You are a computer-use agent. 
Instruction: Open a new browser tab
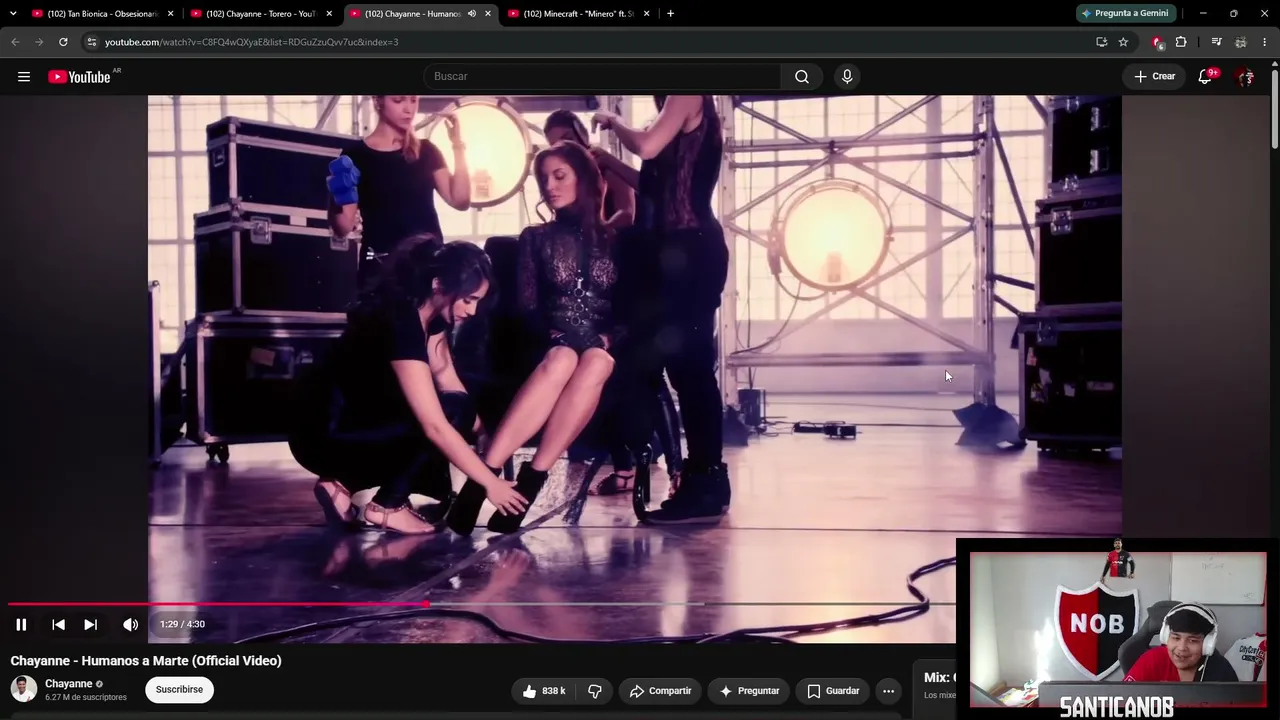[x=670, y=14]
